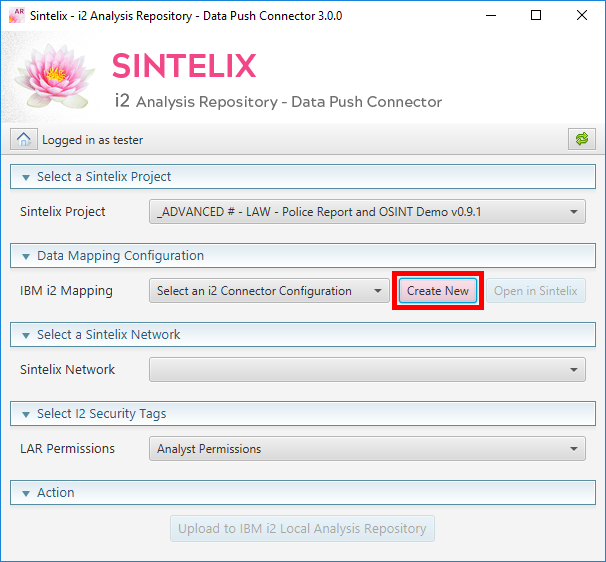Open the i2 Connector Configuration dropdown
The height and width of the screenshot is (562, 606).
coord(270,291)
